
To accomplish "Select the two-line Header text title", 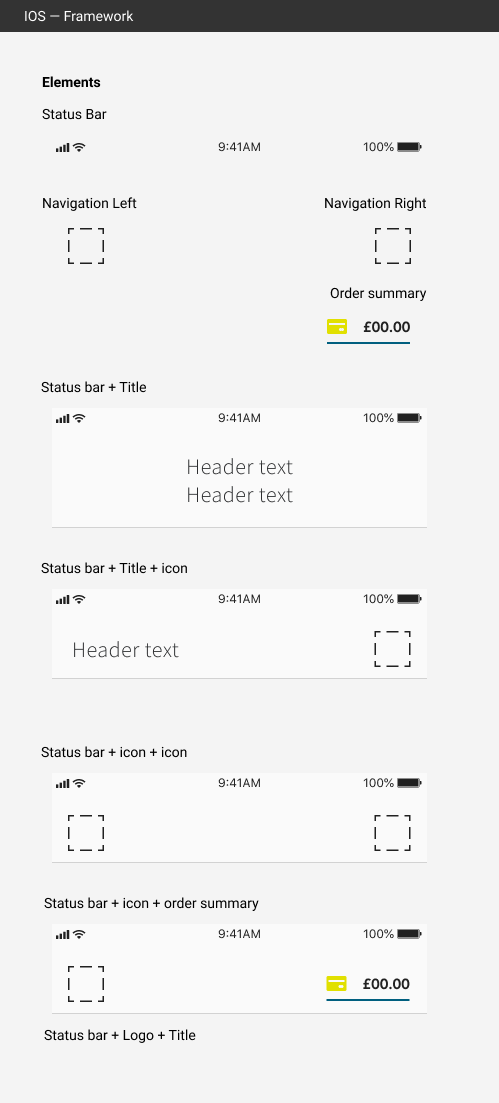I will tap(239, 480).
